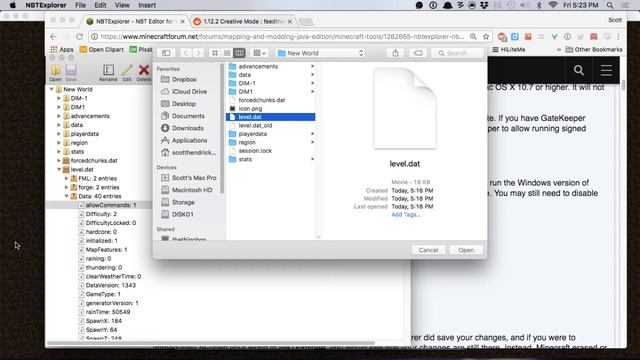Collapse level.dat node in NBTExplorer tree
The image size is (640, 360).
59,169
